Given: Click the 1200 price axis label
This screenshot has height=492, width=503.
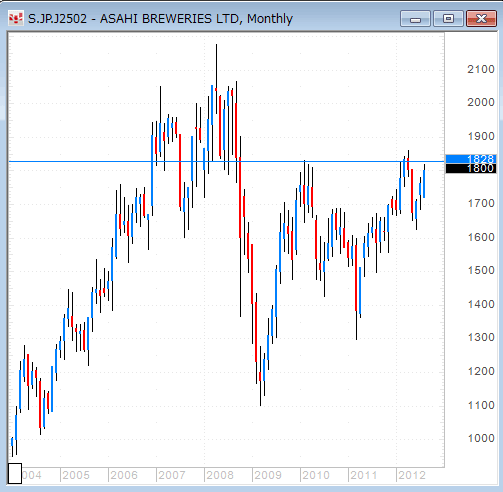Looking at the screenshot, I should coord(481,371).
